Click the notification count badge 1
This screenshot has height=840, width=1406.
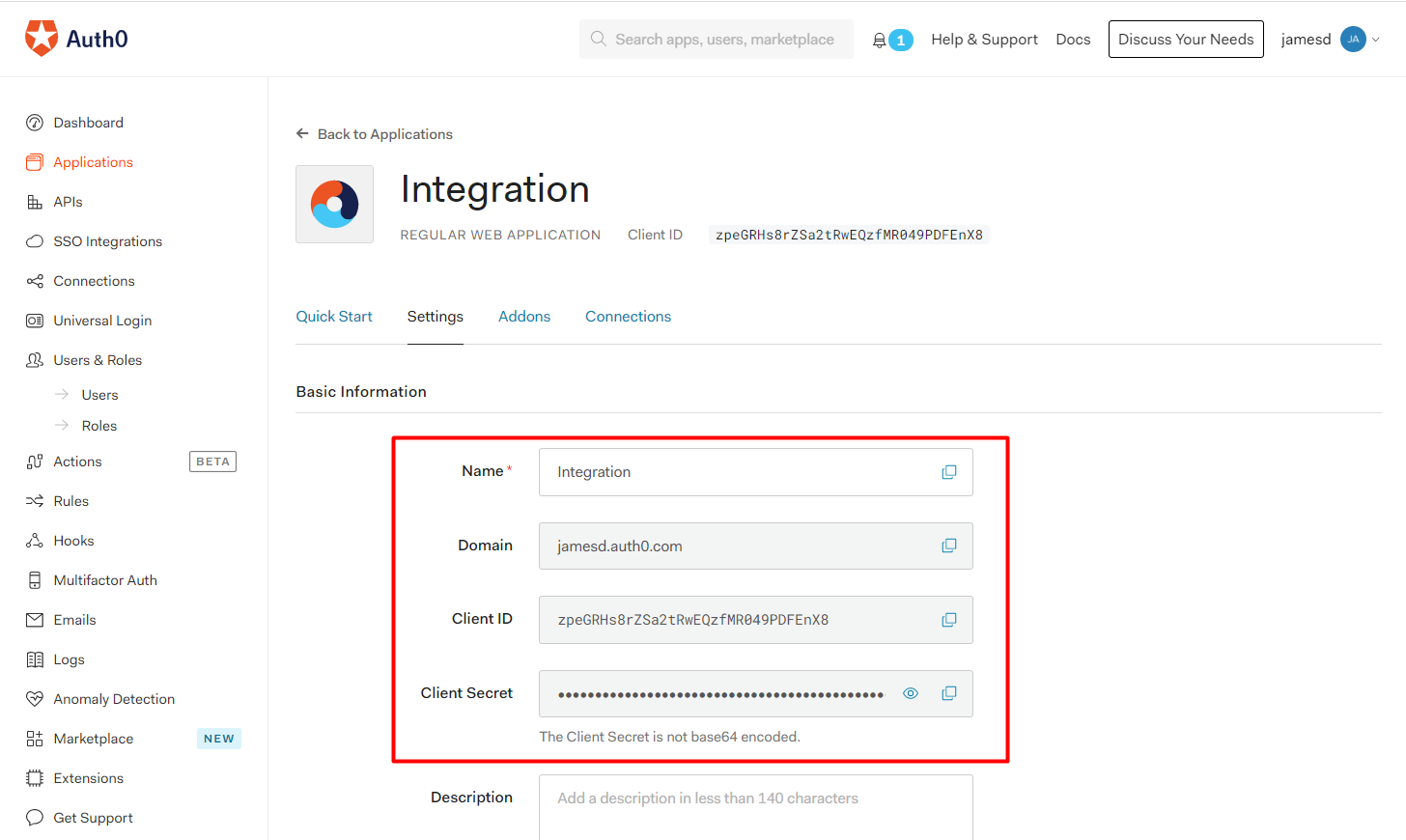click(x=901, y=41)
